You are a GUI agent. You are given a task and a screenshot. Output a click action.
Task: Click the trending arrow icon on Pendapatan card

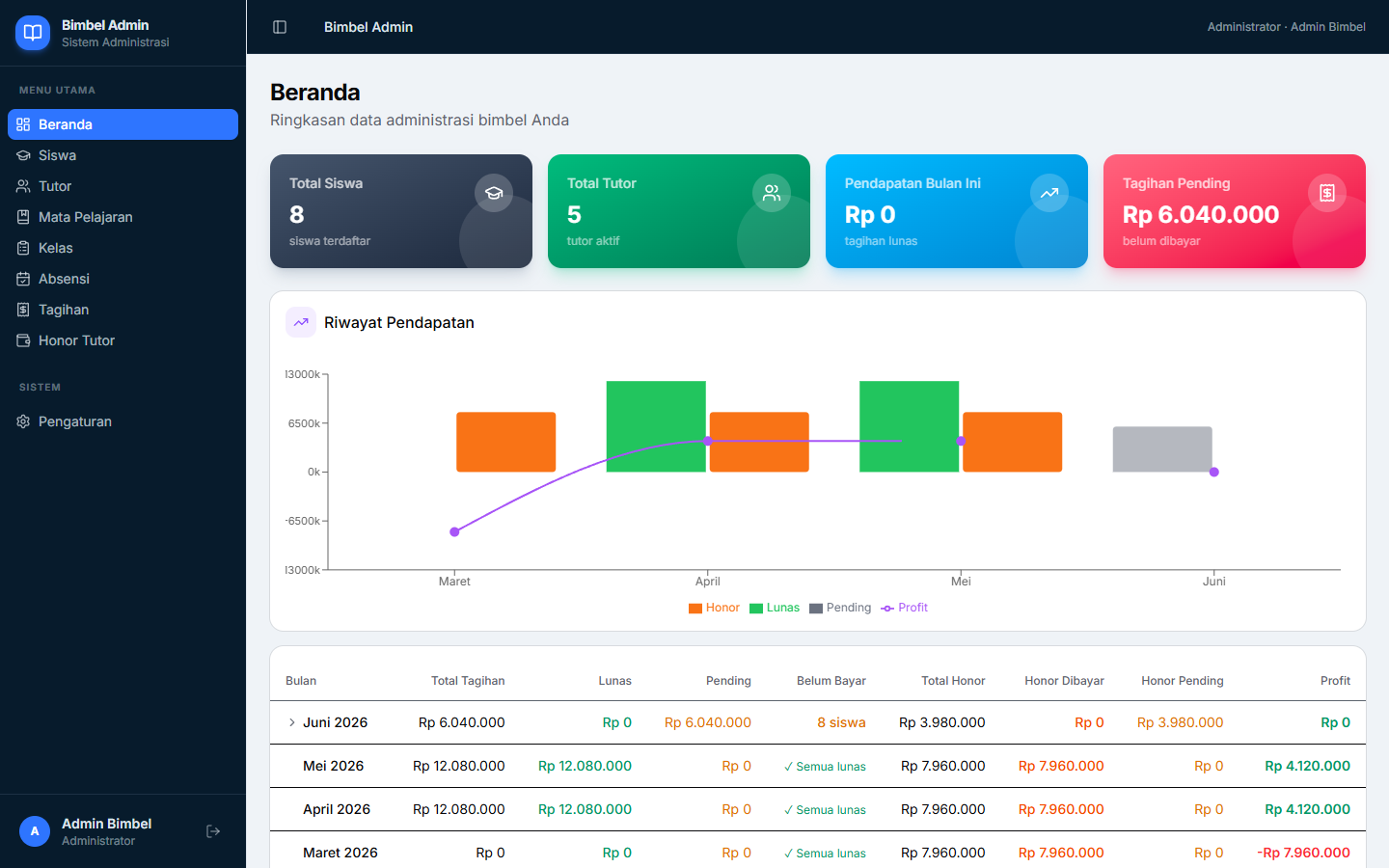1049,193
